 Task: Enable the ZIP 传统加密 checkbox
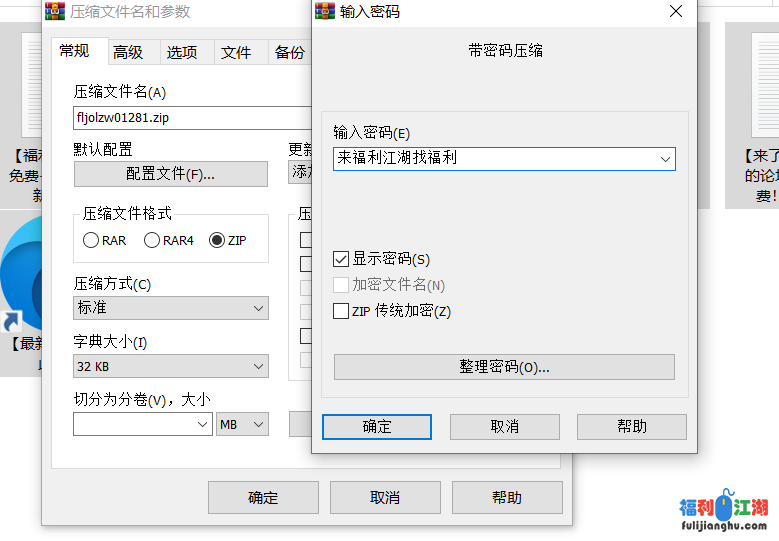pyautogui.click(x=341, y=311)
